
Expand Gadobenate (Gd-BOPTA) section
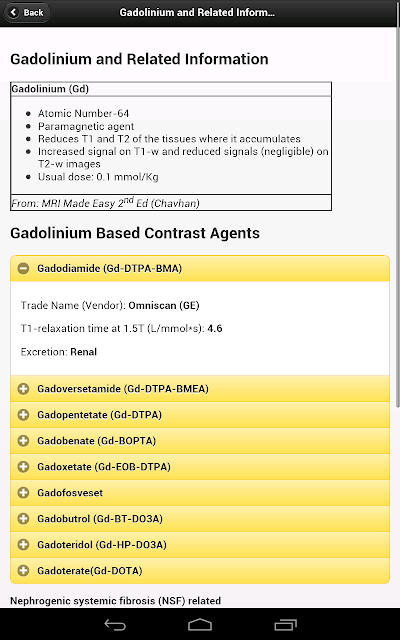tap(200, 441)
